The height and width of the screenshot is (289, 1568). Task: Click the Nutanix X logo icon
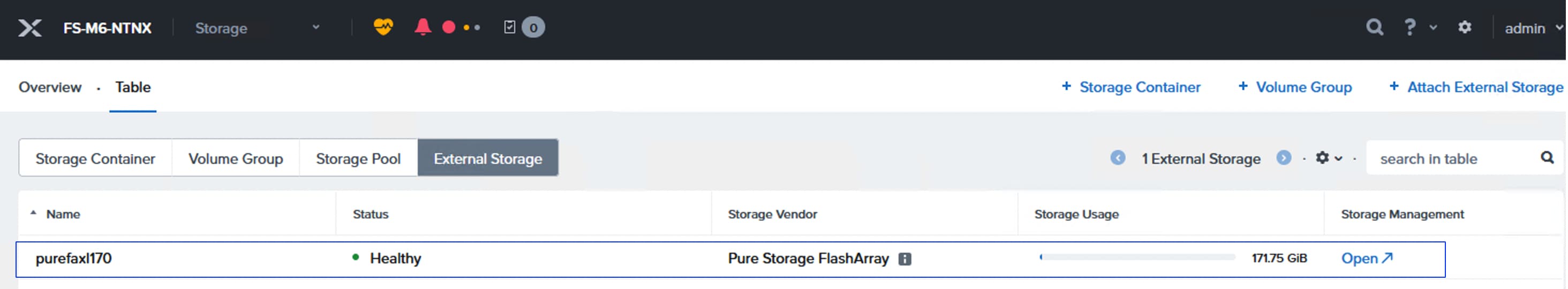coord(29,28)
